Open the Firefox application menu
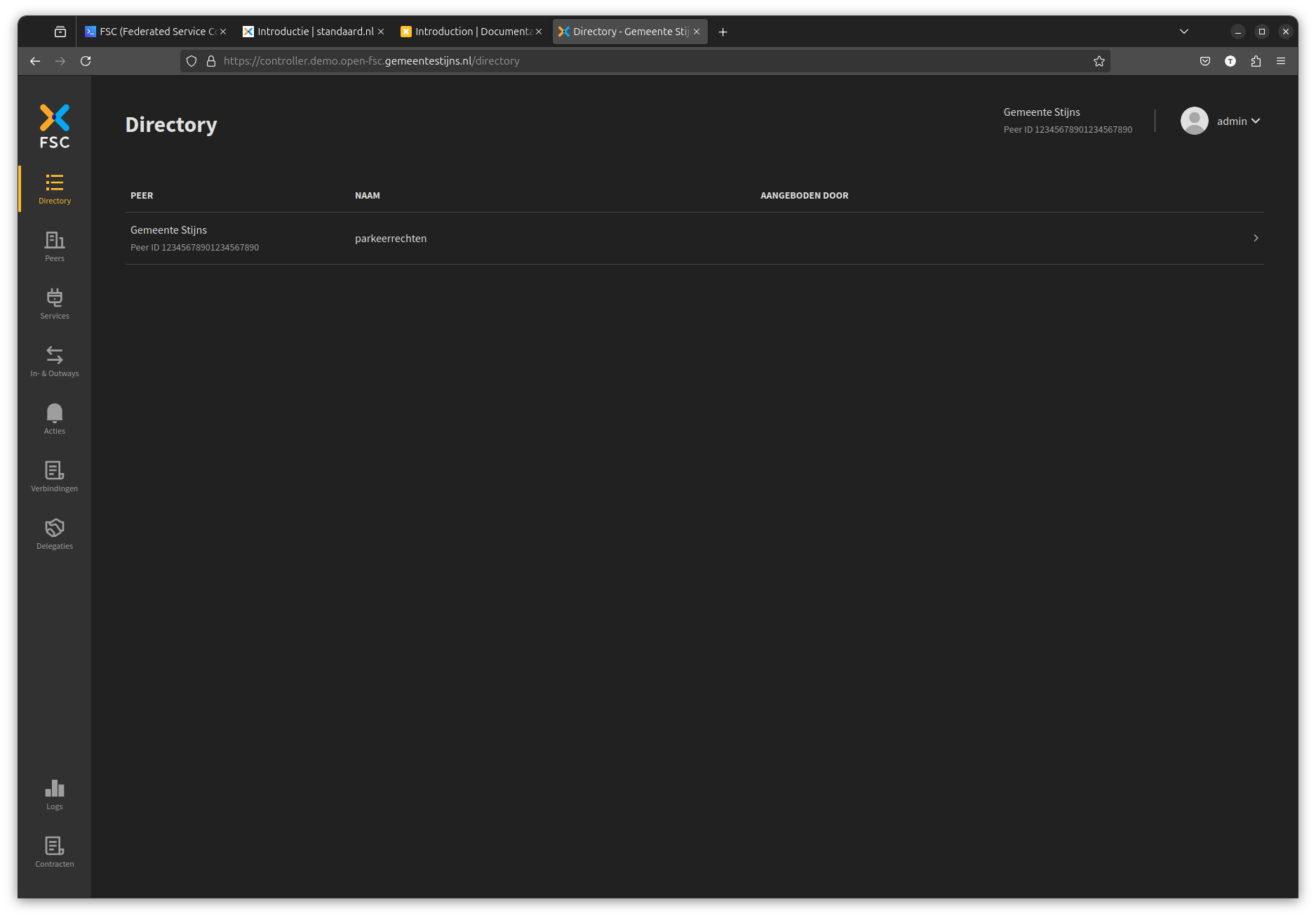This screenshot has width=1316, height=918. (1281, 61)
